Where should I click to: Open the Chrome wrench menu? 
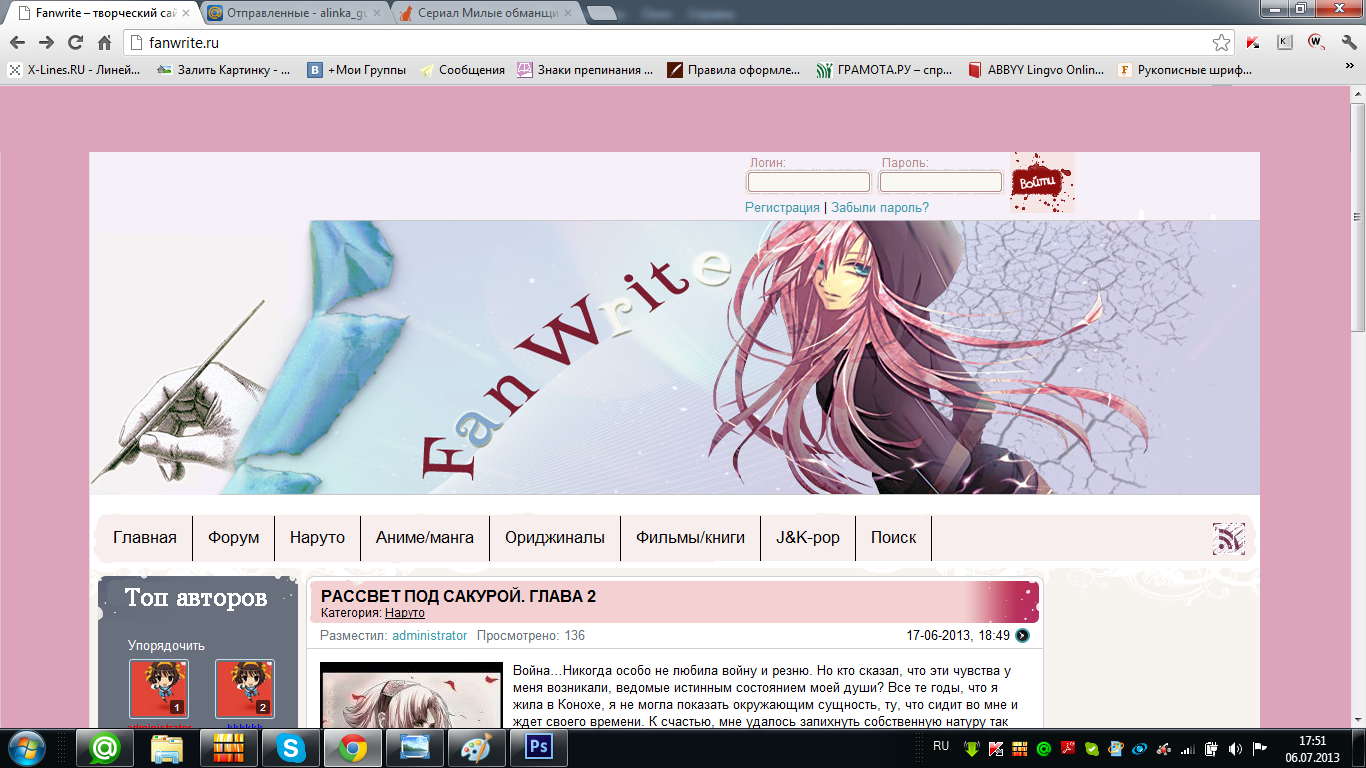point(1347,42)
